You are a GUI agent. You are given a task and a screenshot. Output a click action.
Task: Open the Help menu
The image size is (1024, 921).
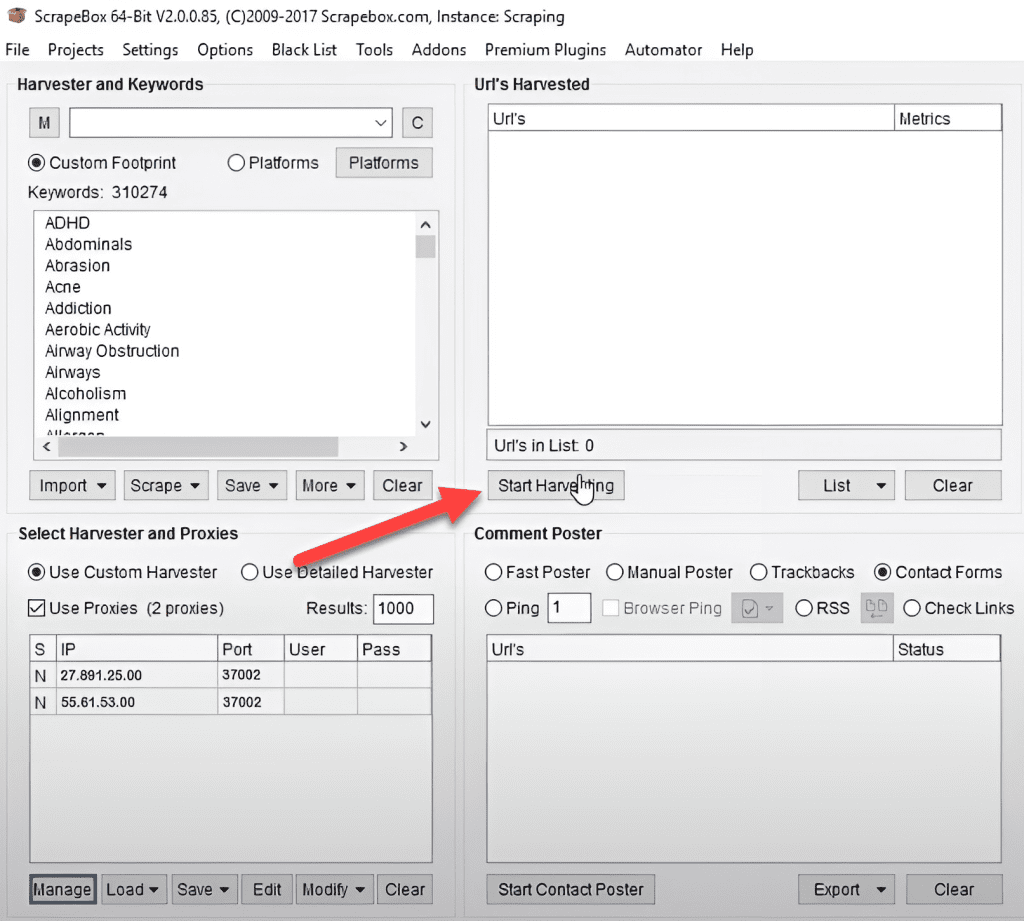pos(737,50)
